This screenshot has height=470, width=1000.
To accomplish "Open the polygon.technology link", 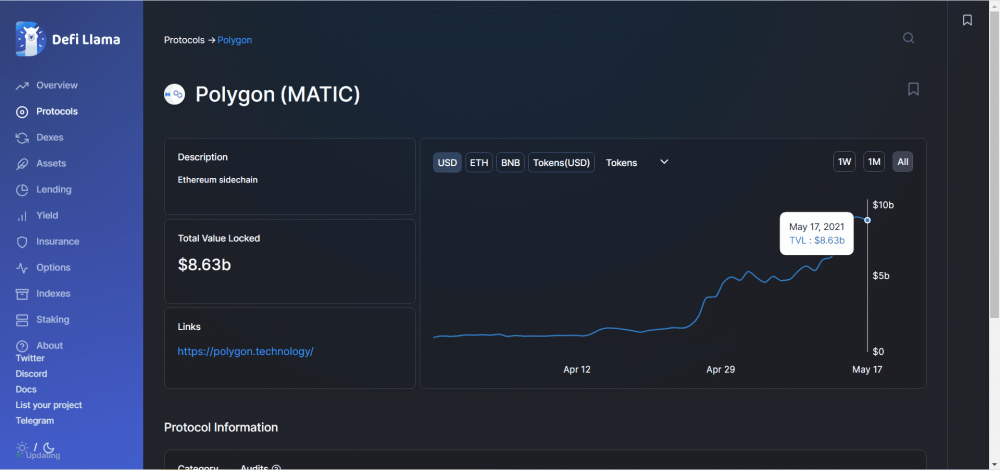I will click(x=245, y=352).
